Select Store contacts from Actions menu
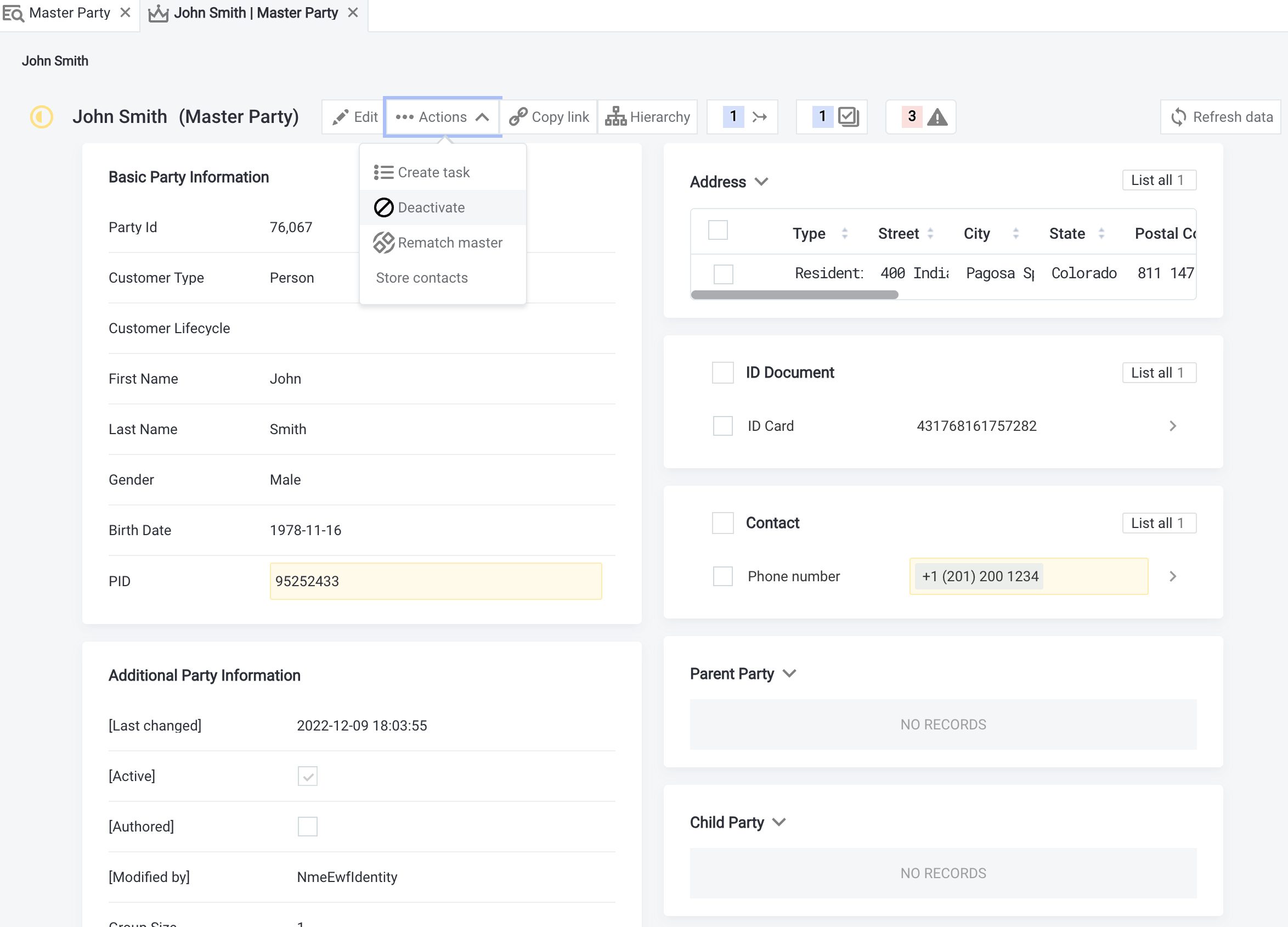 421,277
